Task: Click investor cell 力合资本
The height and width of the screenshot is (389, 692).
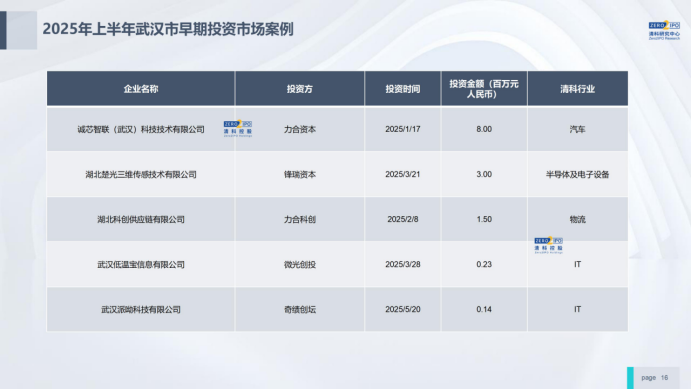Action: point(300,129)
